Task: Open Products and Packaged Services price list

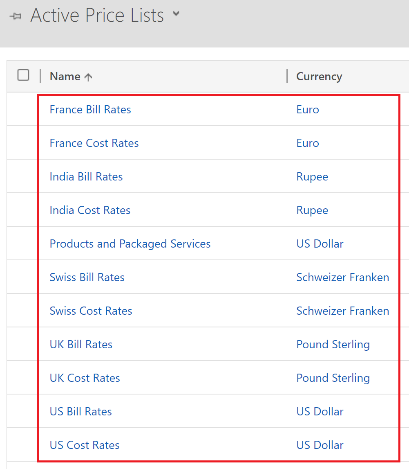Action: [130, 244]
